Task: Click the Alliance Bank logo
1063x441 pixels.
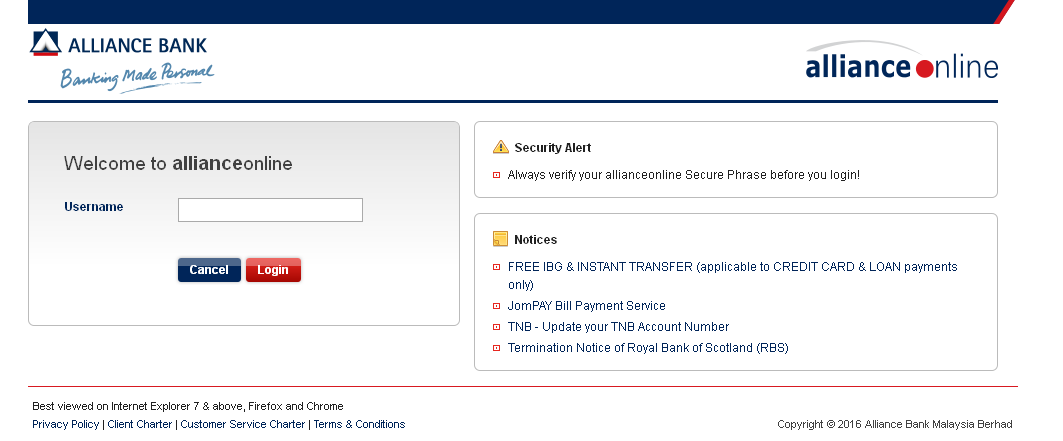Action: point(122,60)
